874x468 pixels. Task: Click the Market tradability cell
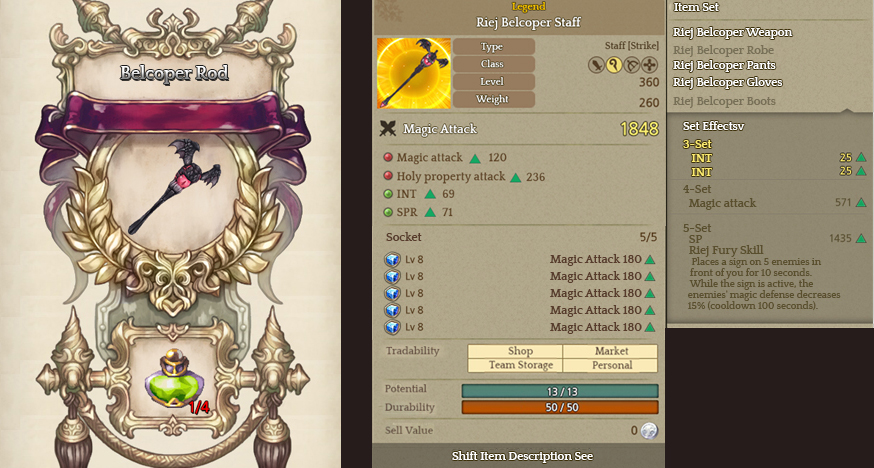pos(610,351)
